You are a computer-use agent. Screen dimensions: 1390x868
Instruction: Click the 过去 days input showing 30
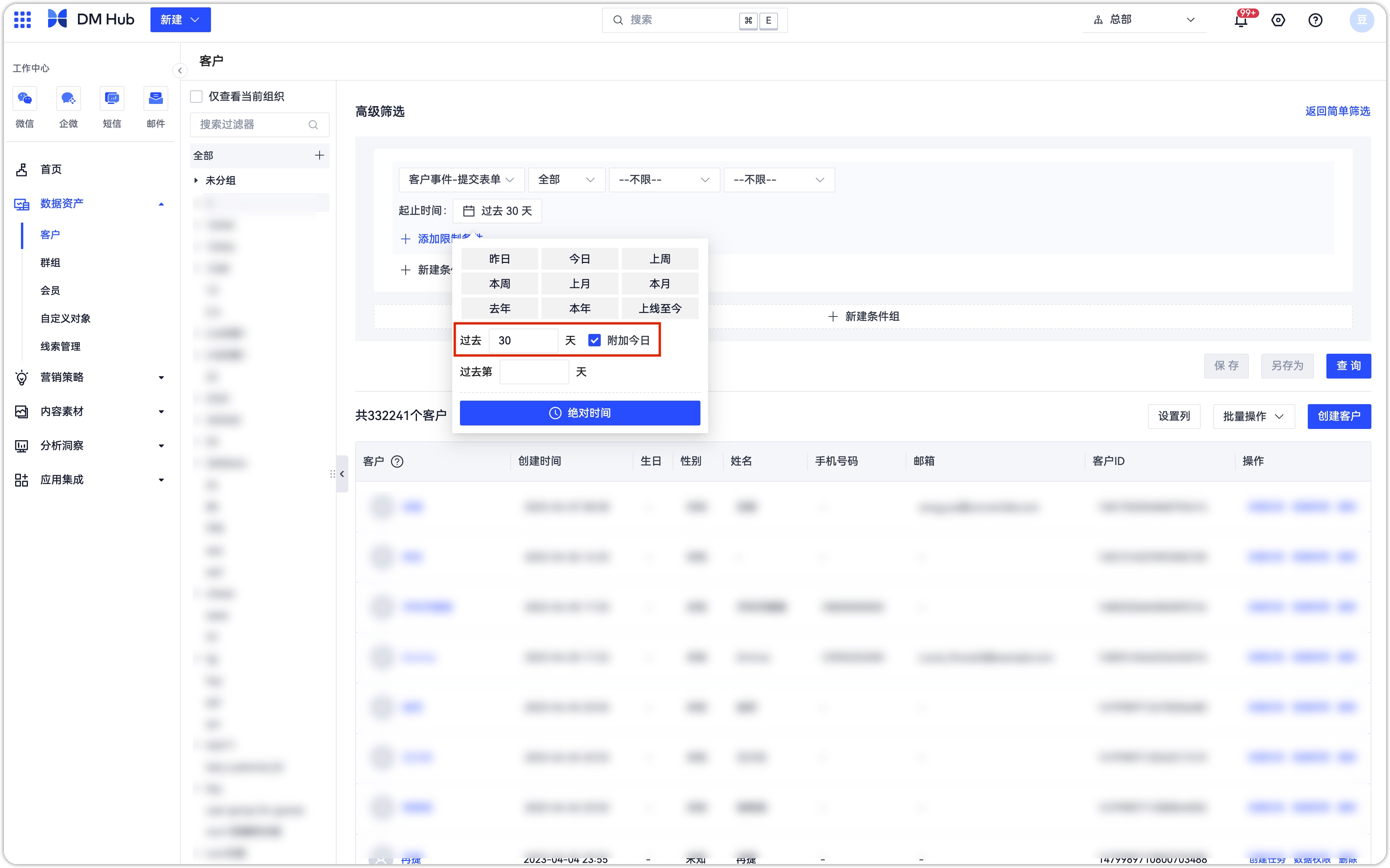[x=523, y=341]
